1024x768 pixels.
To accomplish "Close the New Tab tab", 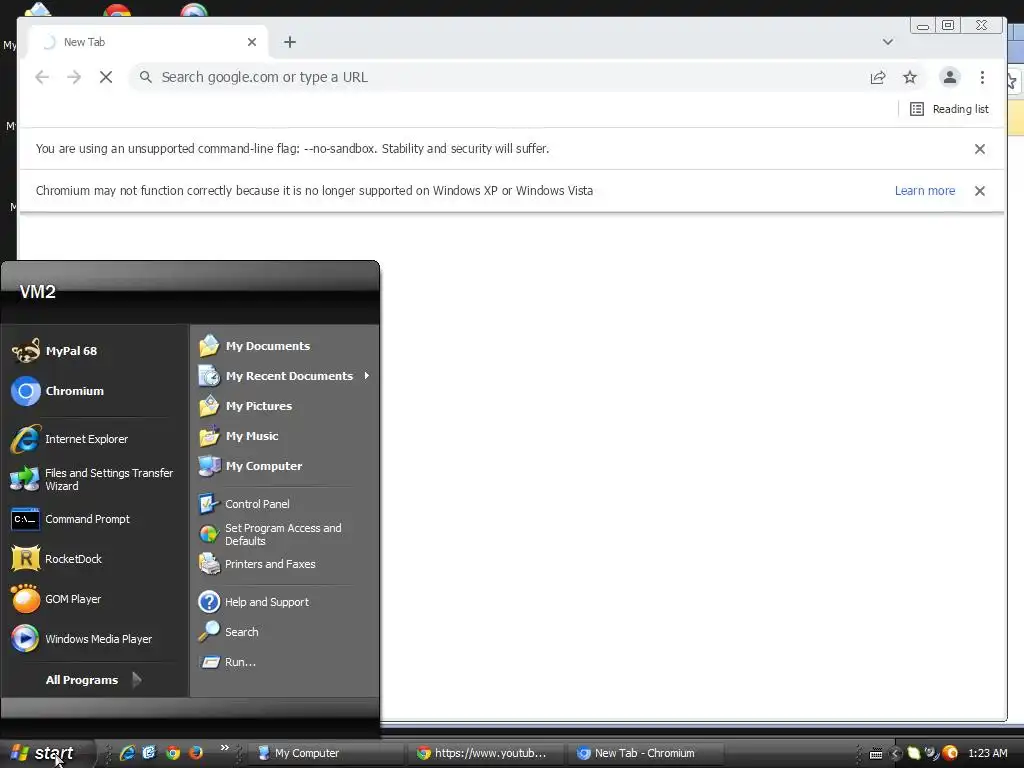I will [x=252, y=42].
